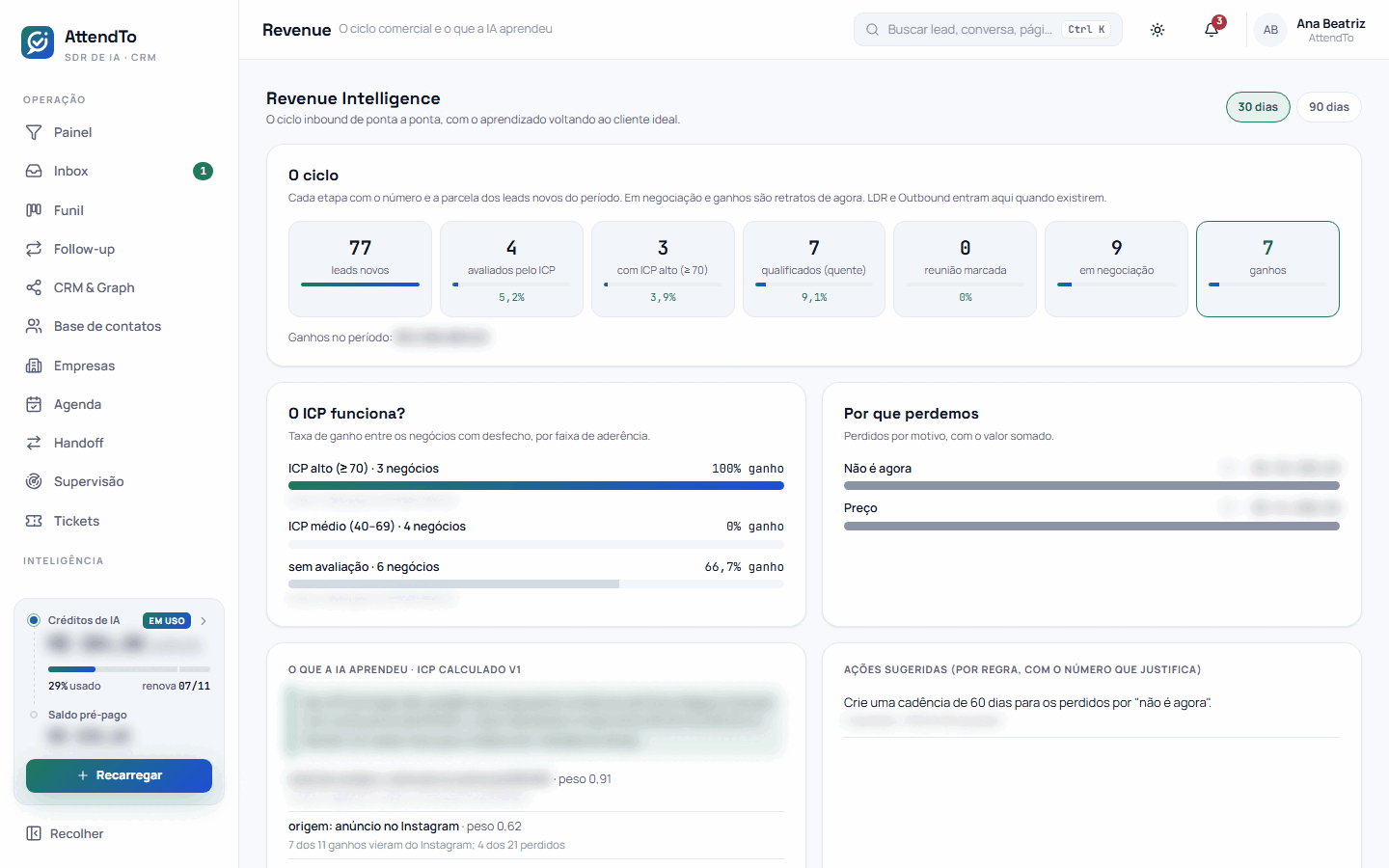Focus the Buscar lead search field
Screen dimensions: 1389x868
[x=988, y=30]
